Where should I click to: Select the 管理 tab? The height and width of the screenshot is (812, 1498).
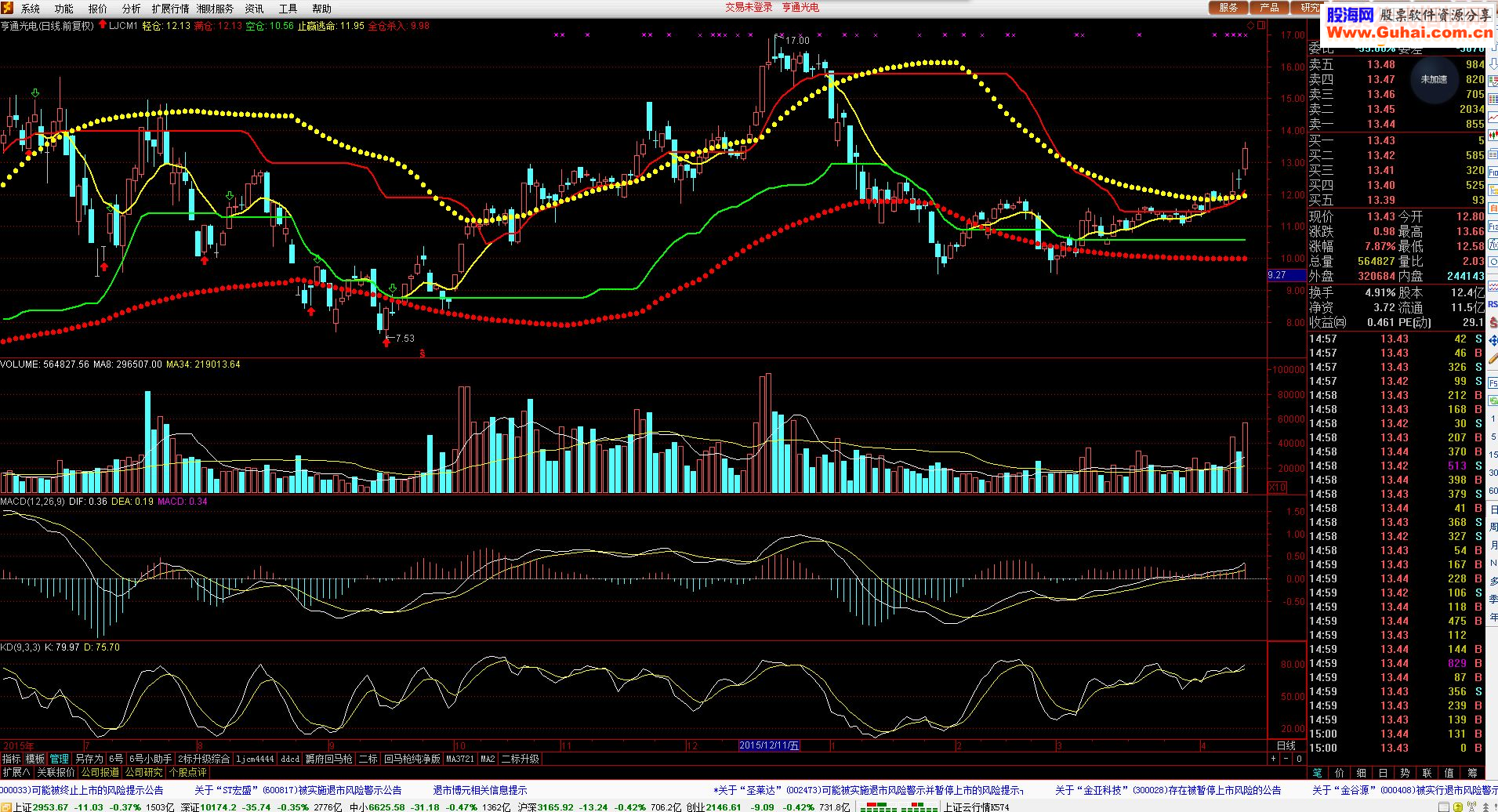pos(60,759)
